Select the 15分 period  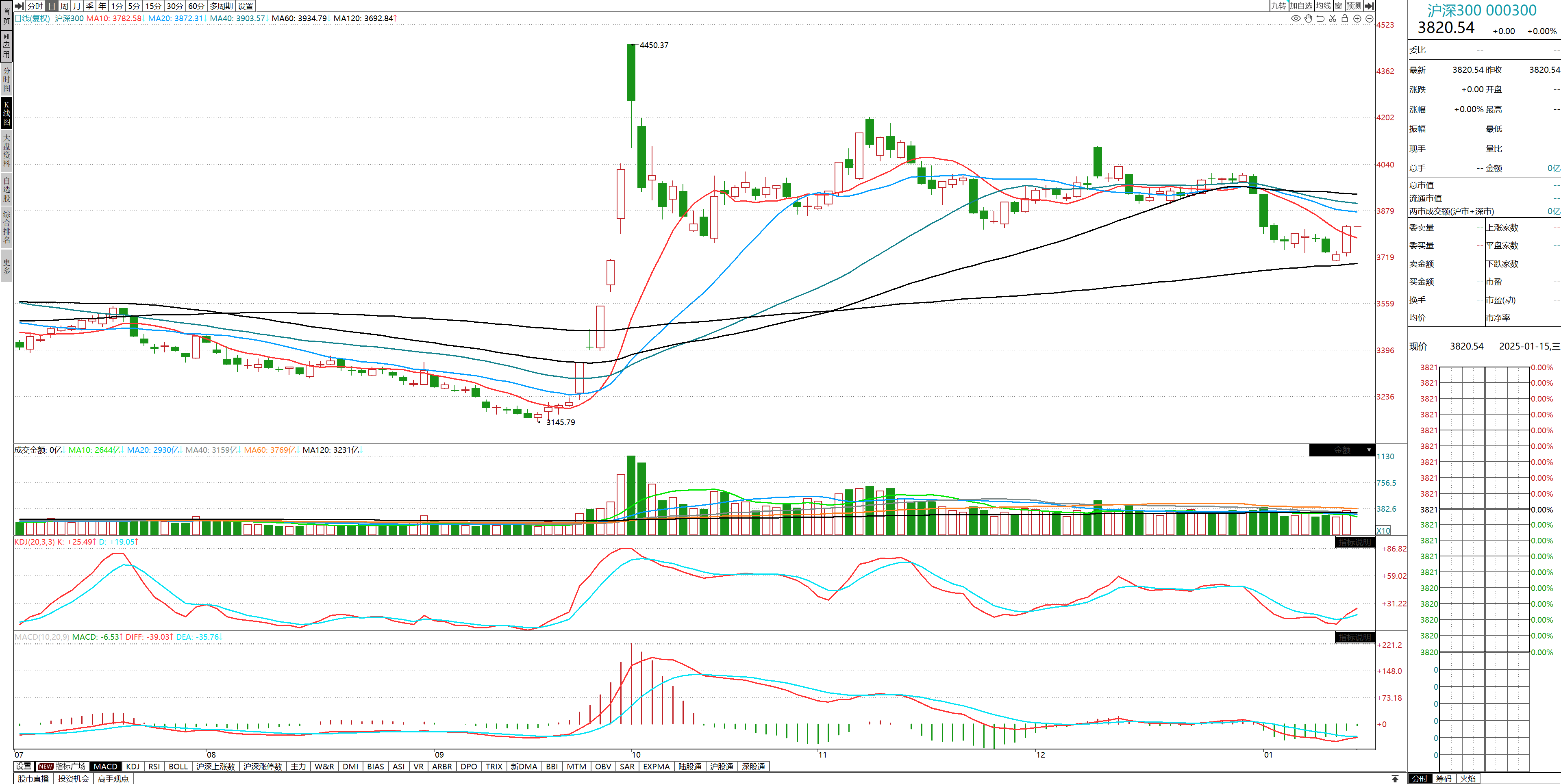coord(153,5)
